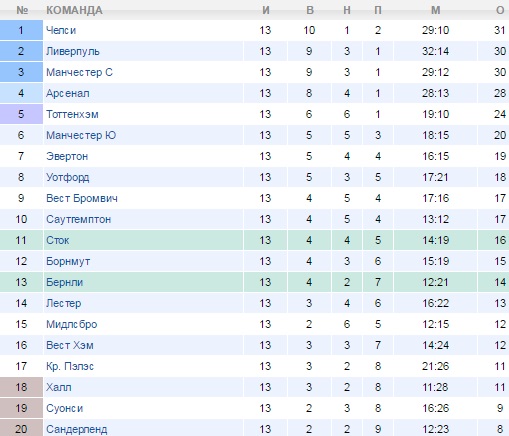Click the highlighted Бернли team link
This screenshot has height=436, width=509.
[64, 282]
